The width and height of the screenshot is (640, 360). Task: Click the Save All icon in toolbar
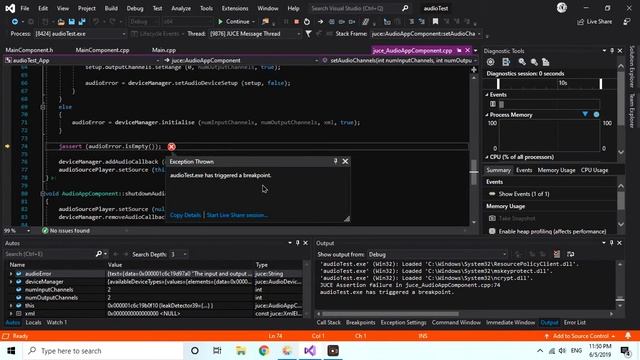(x=82, y=21)
